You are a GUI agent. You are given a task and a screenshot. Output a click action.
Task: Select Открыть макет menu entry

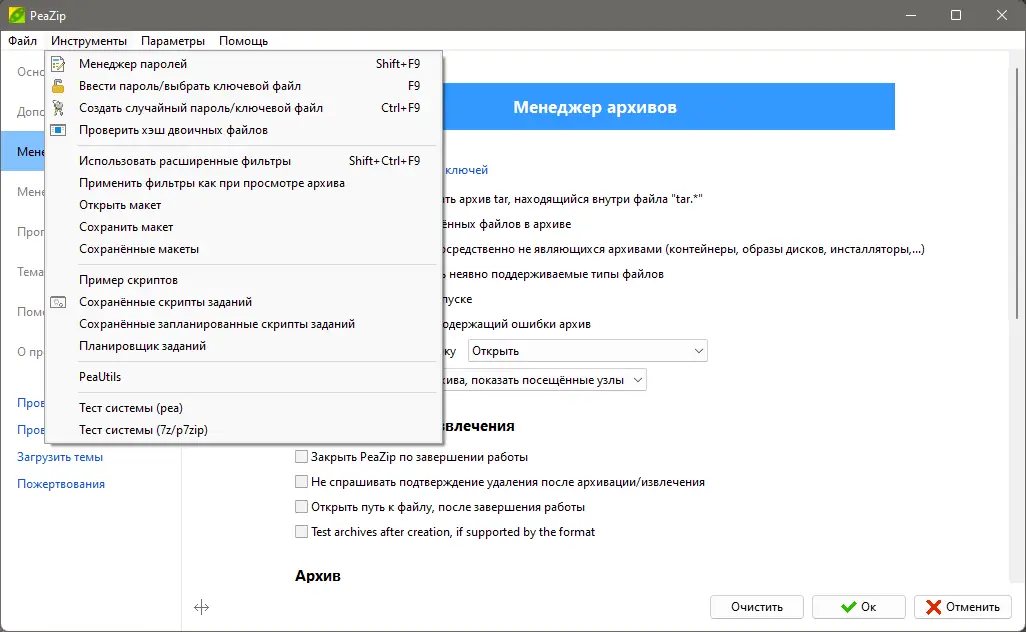243,205
